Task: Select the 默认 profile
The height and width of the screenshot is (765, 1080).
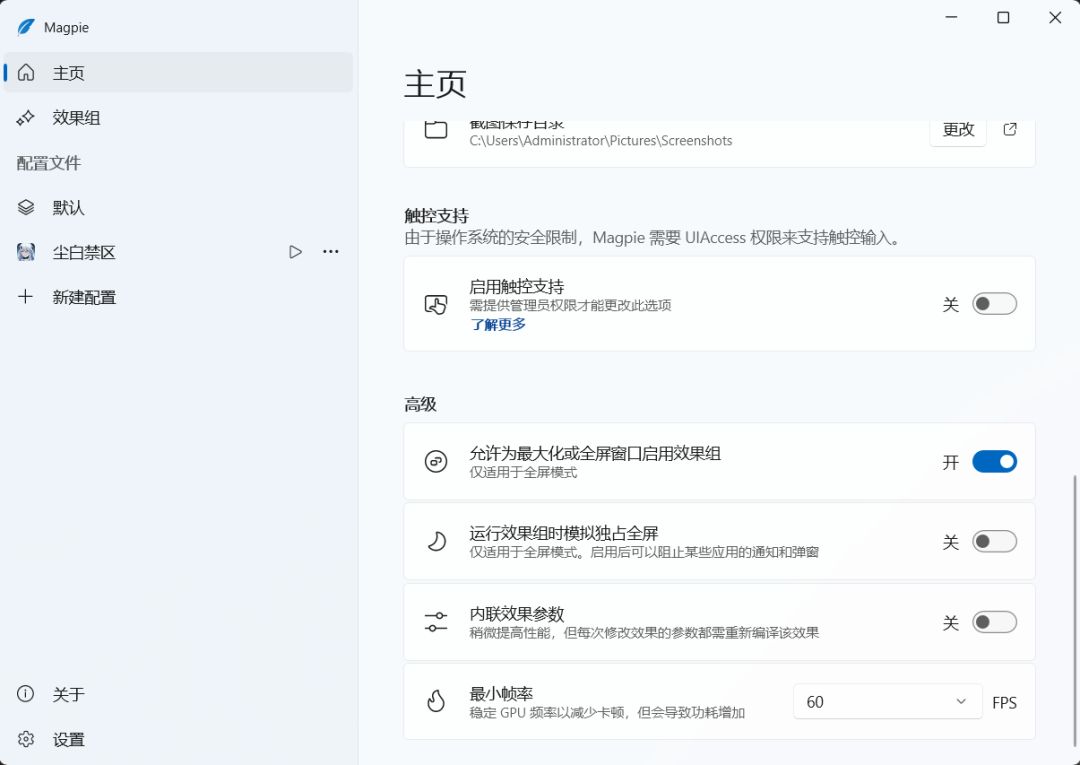Action: (x=178, y=207)
